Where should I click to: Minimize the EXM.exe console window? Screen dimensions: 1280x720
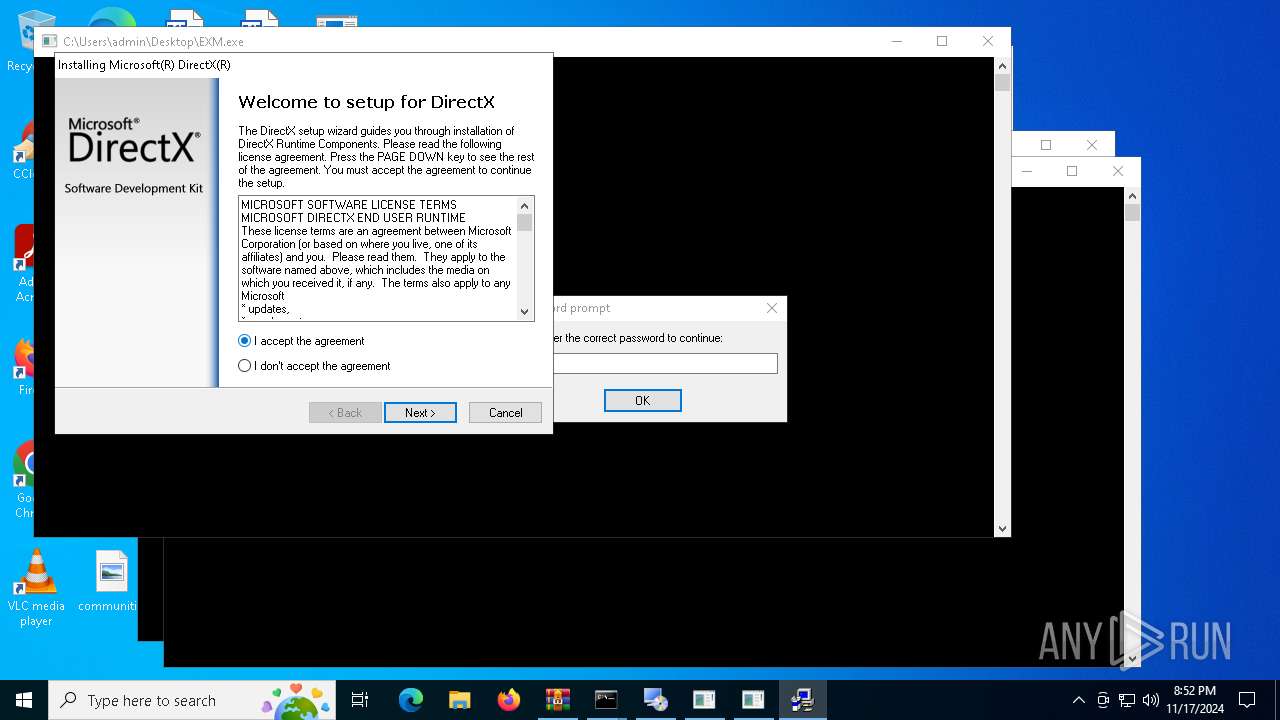coord(896,41)
